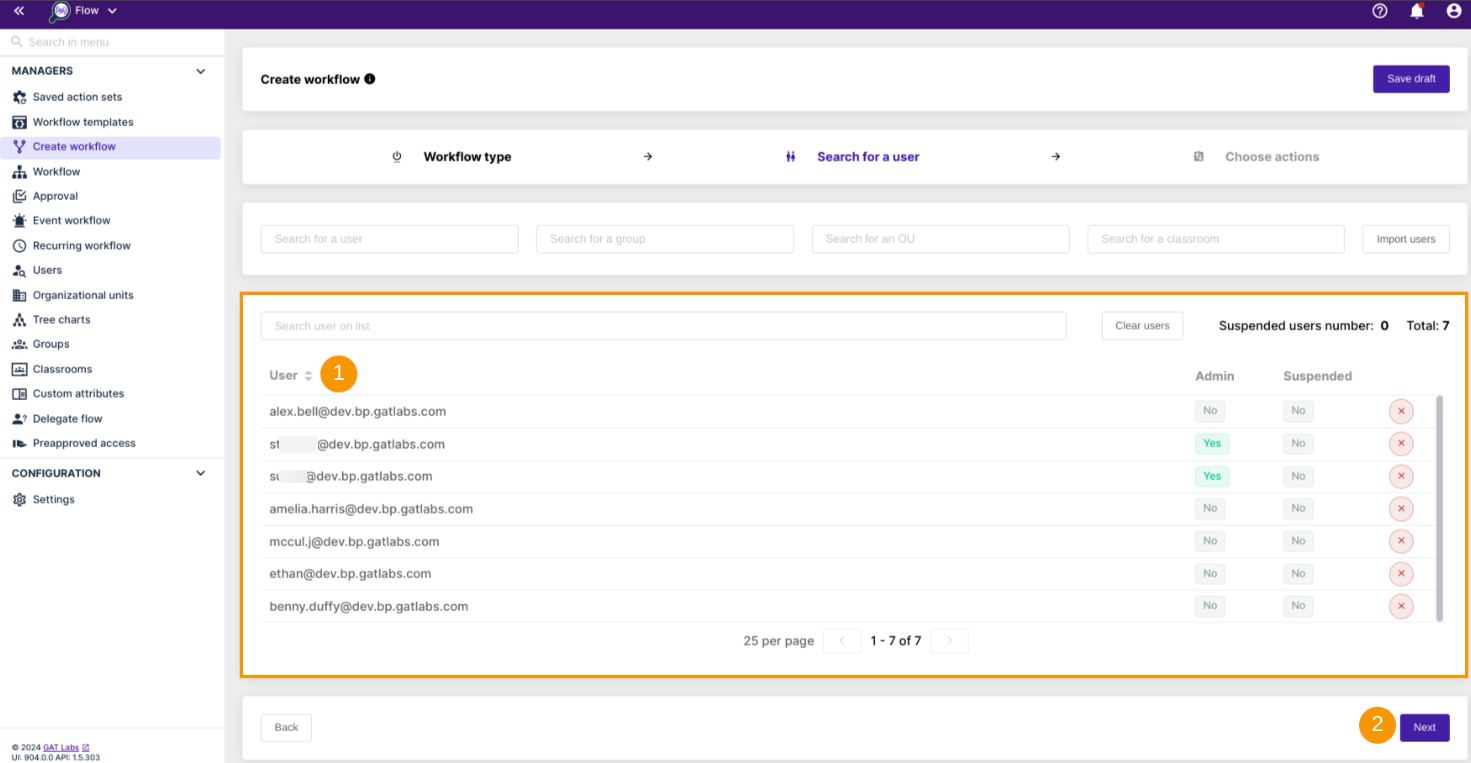Click the Search for an OU input
Viewport: 1471px width, 763px height.
(x=941, y=239)
